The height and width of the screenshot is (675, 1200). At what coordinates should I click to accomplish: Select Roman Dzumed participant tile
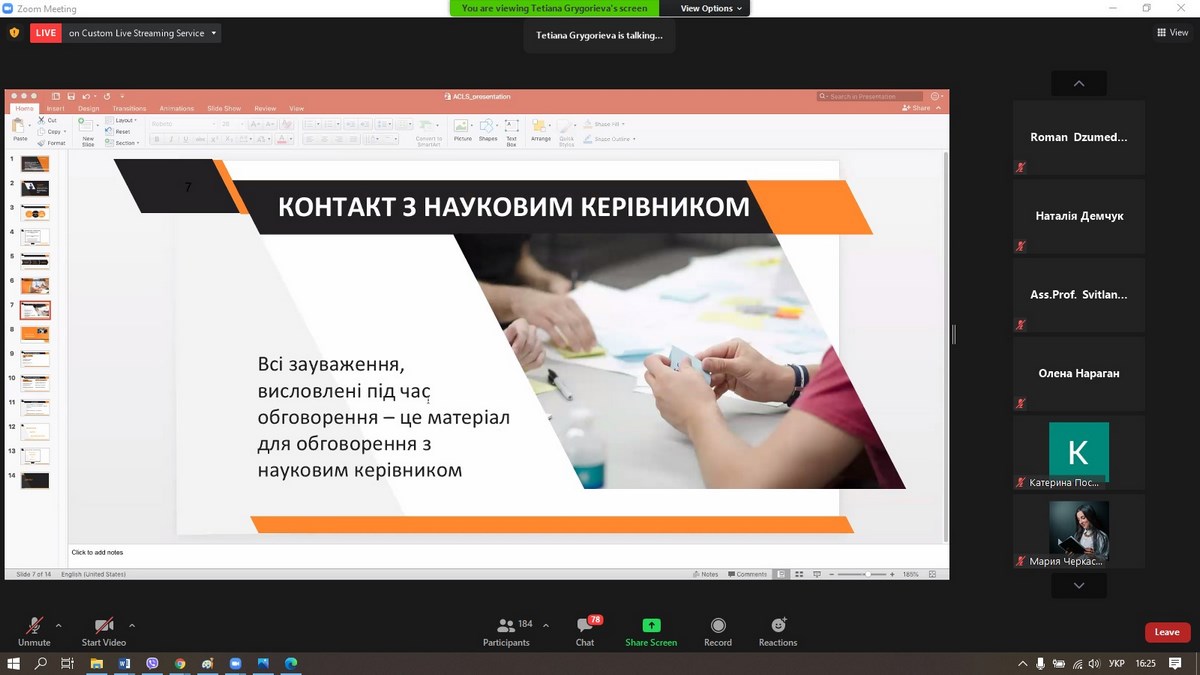click(x=1078, y=138)
